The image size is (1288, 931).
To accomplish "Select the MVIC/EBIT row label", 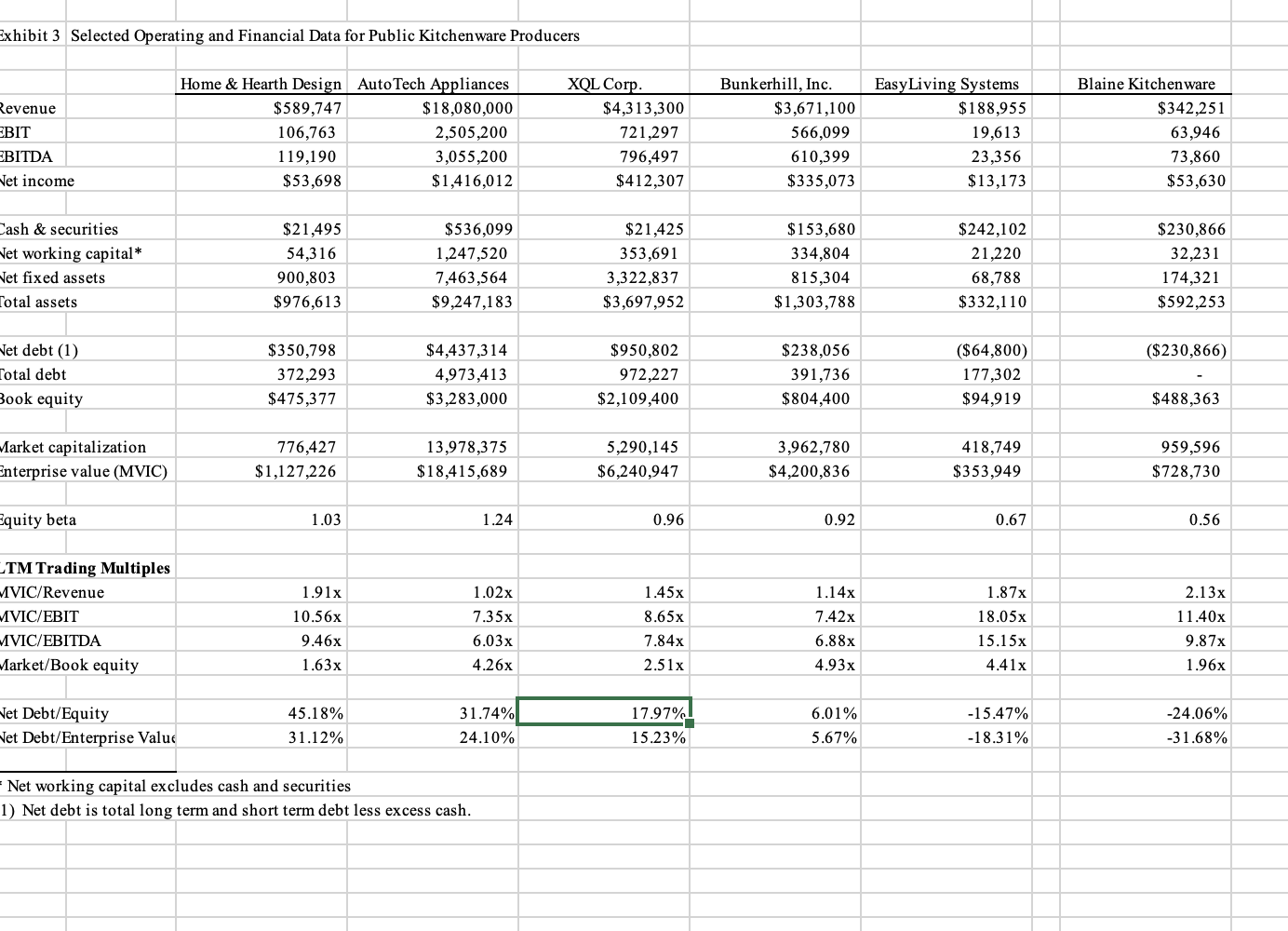I will click(x=40, y=616).
